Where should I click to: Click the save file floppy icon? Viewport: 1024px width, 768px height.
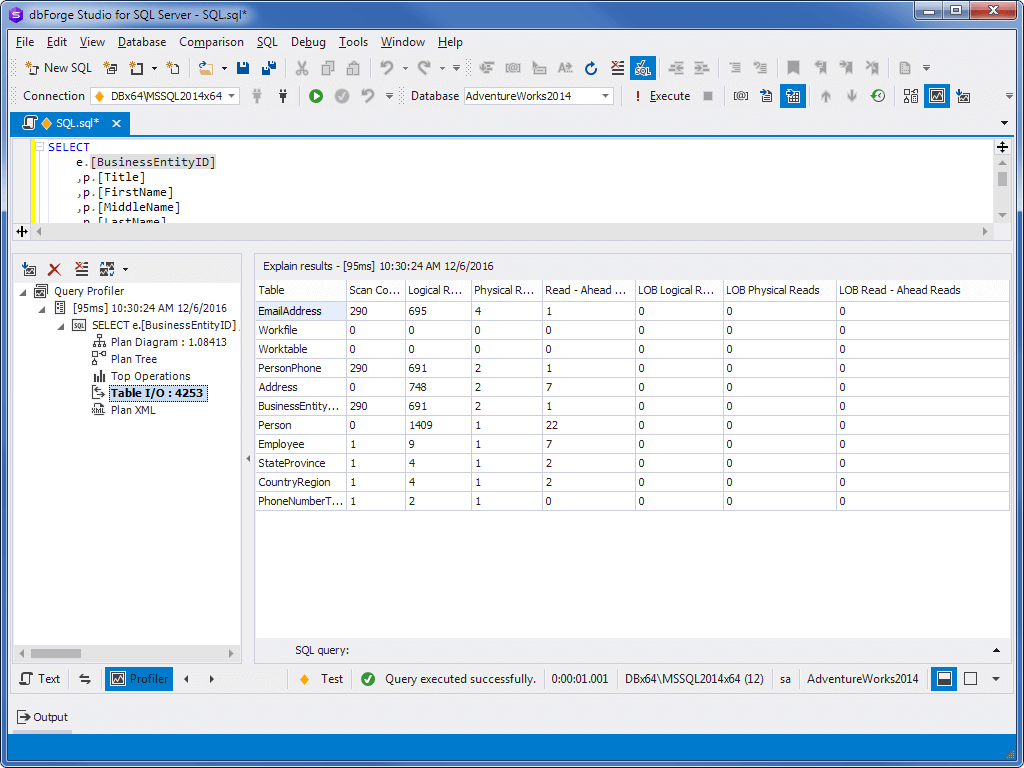pos(243,68)
